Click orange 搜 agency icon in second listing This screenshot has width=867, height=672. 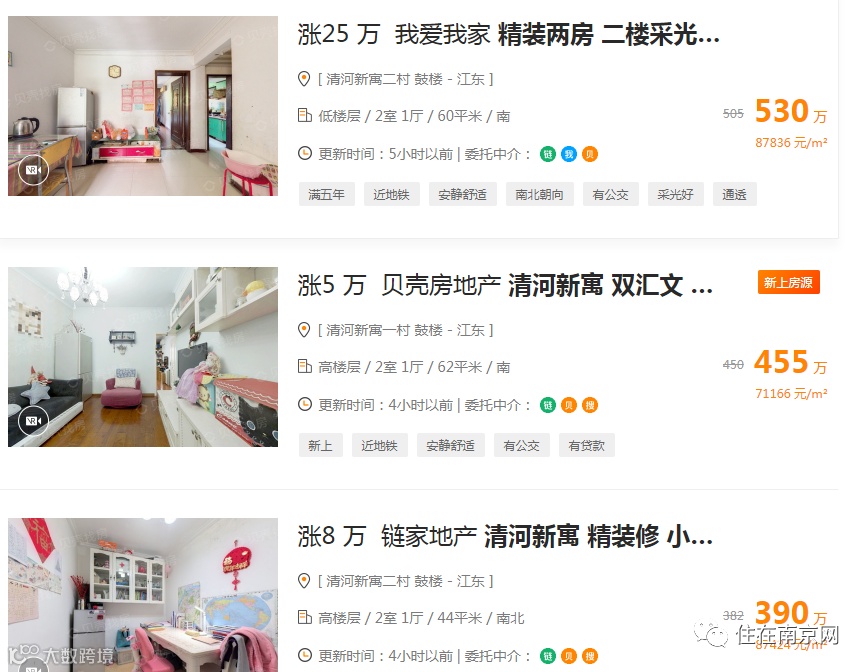tap(590, 405)
